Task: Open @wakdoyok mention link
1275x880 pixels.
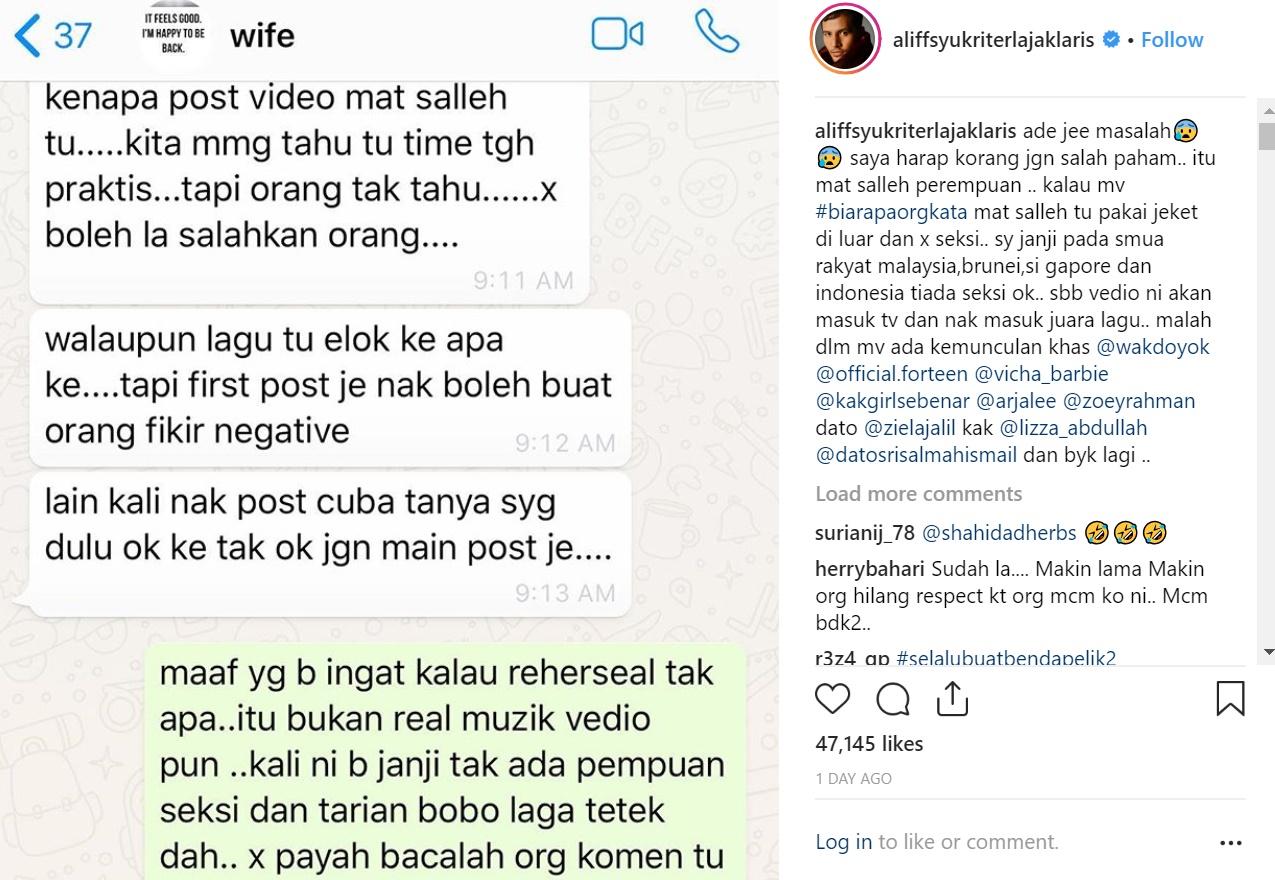Action: [x=1153, y=347]
